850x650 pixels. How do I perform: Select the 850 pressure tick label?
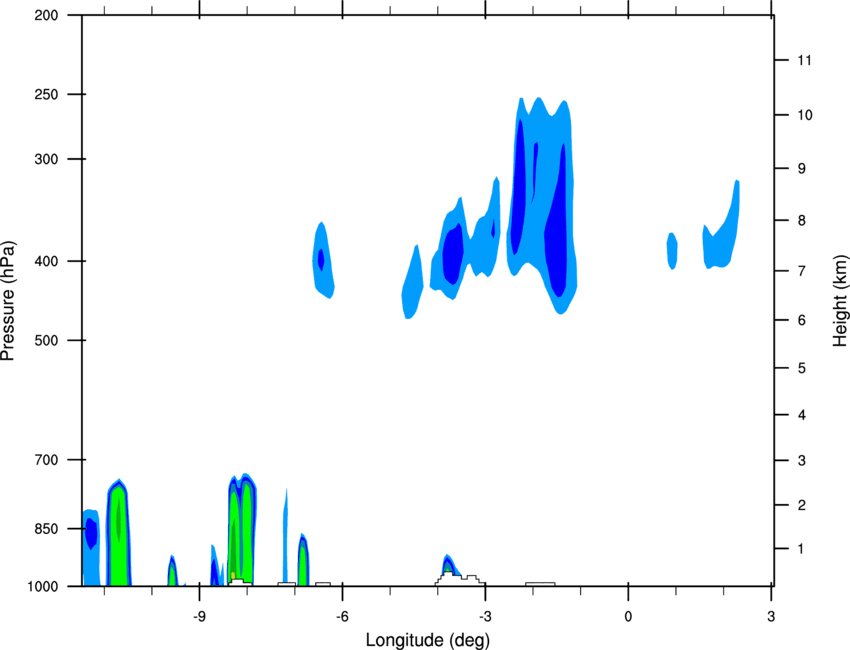[46, 529]
